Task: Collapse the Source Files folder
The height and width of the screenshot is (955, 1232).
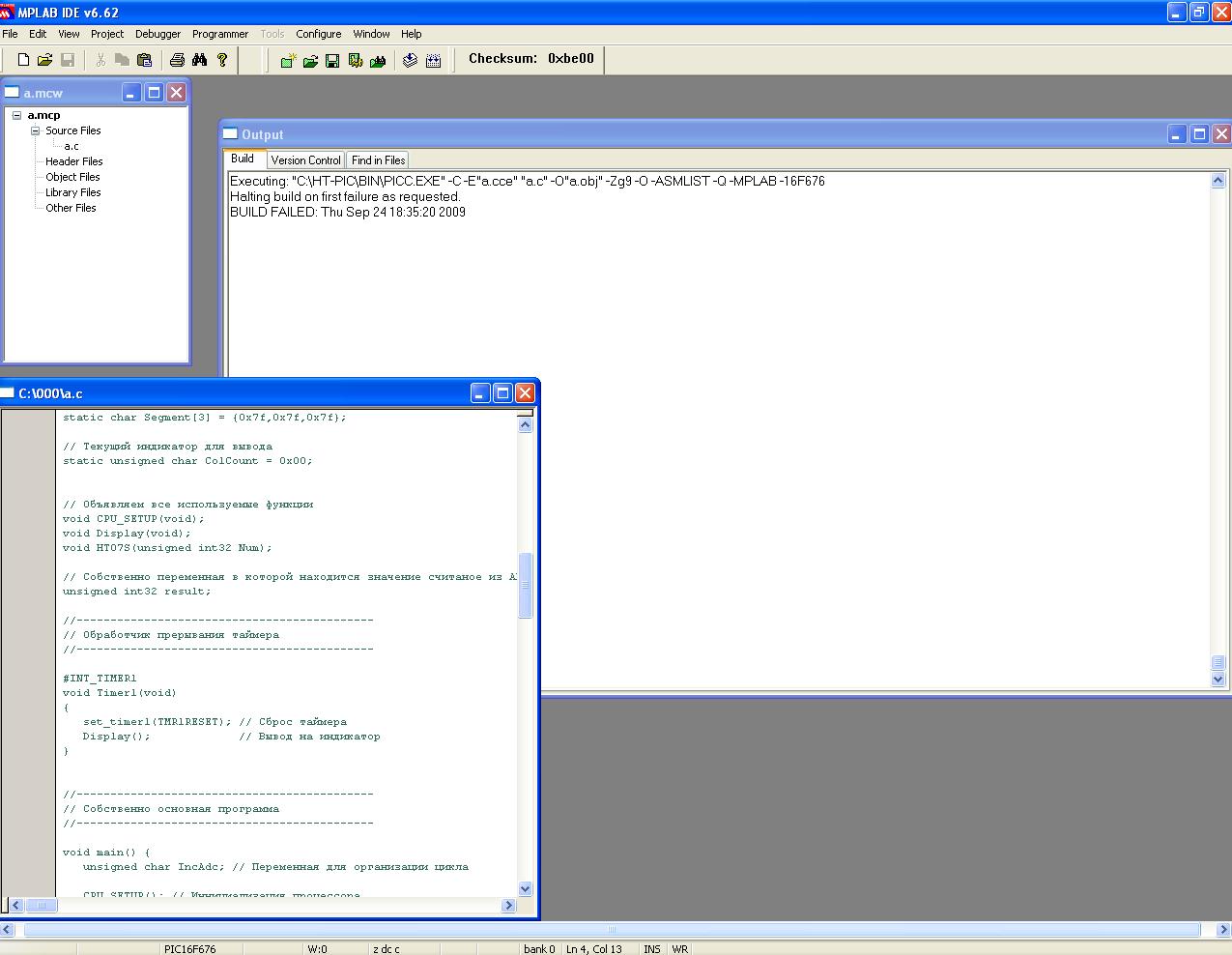Action: pyautogui.click(x=35, y=130)
